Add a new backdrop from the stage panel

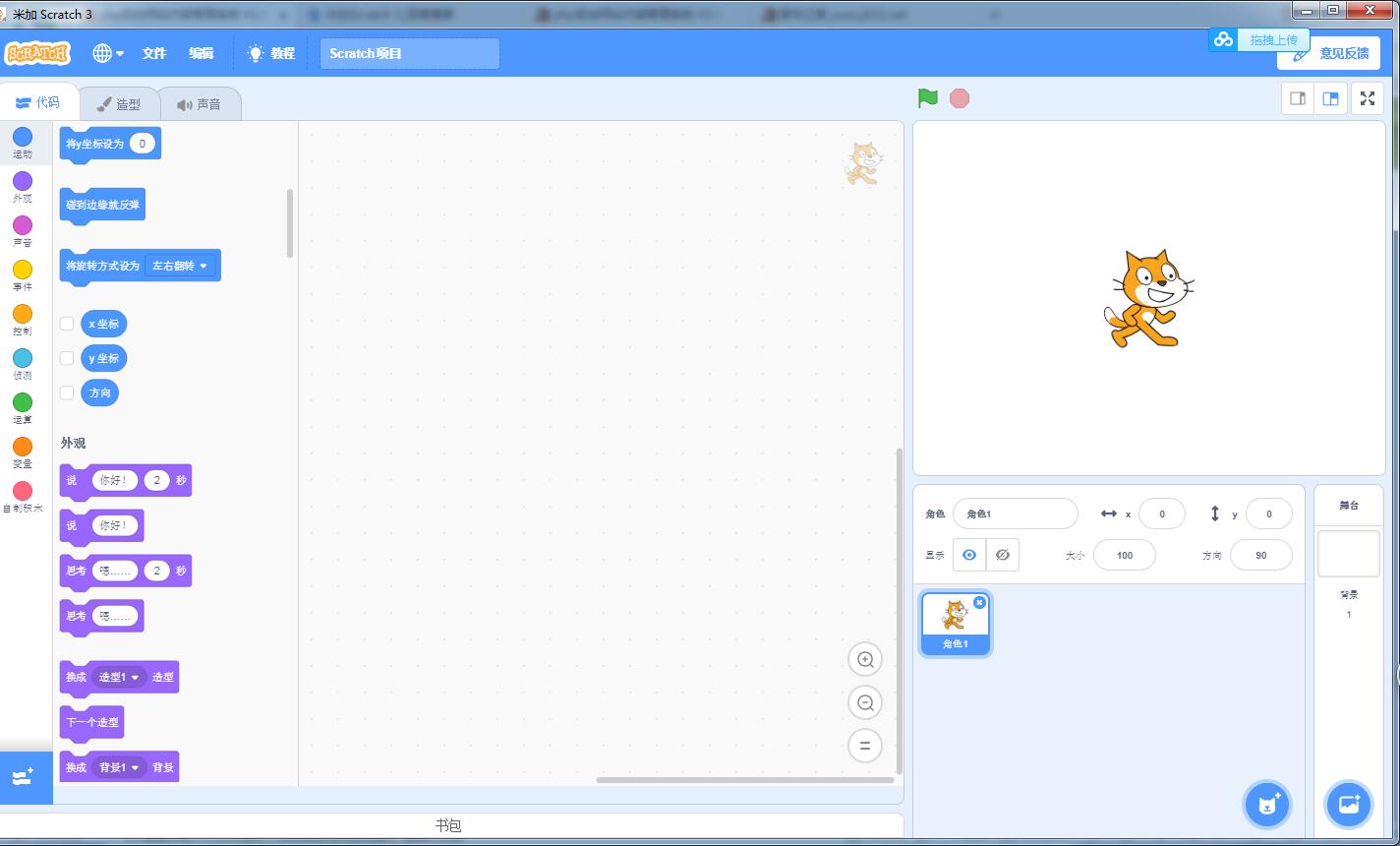(x=1348, y=805)
